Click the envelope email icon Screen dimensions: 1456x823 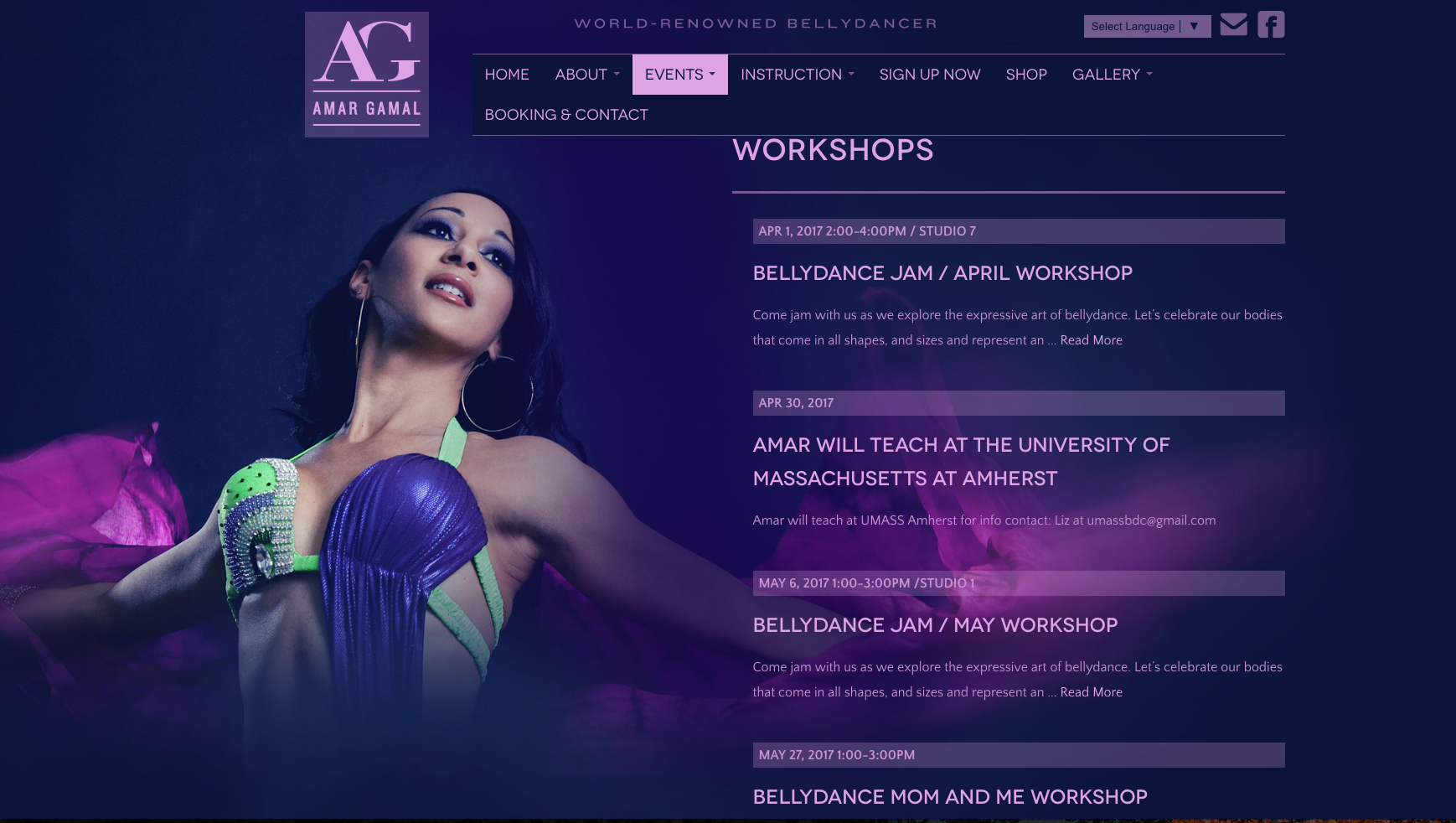(1233, 24)
